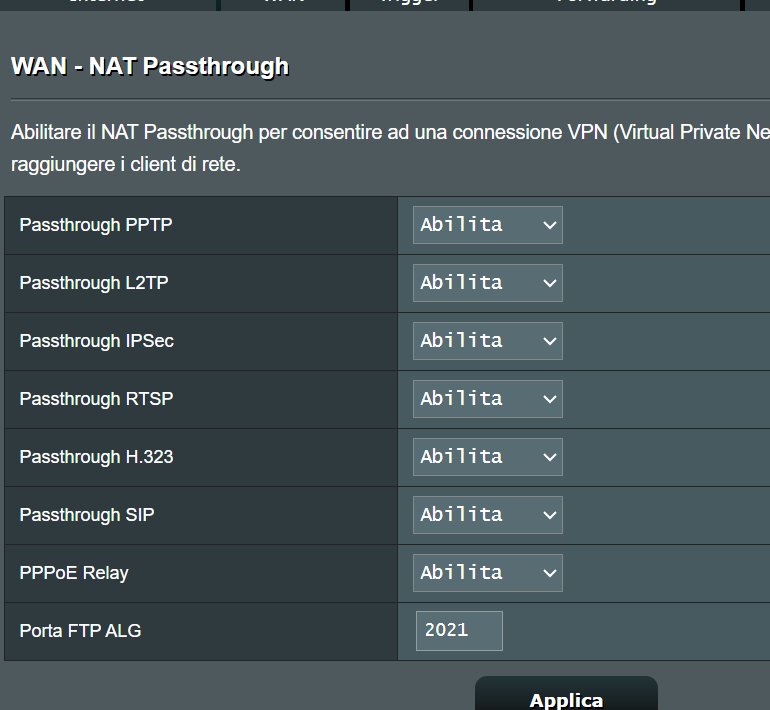Click the Passthrough PPTP row label
Viewport: 770px width, 710px height.
point(96,225)
